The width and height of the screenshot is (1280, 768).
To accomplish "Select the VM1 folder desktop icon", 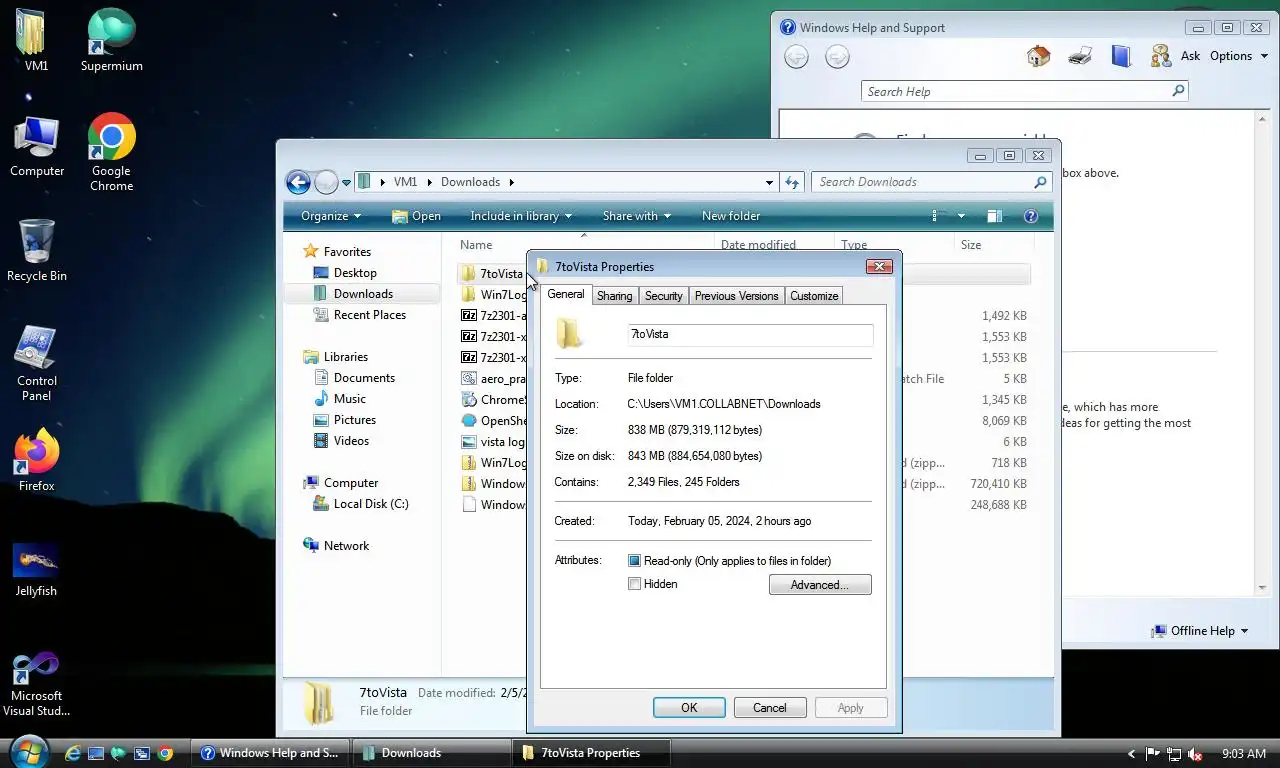I will [x=37, y=40].
